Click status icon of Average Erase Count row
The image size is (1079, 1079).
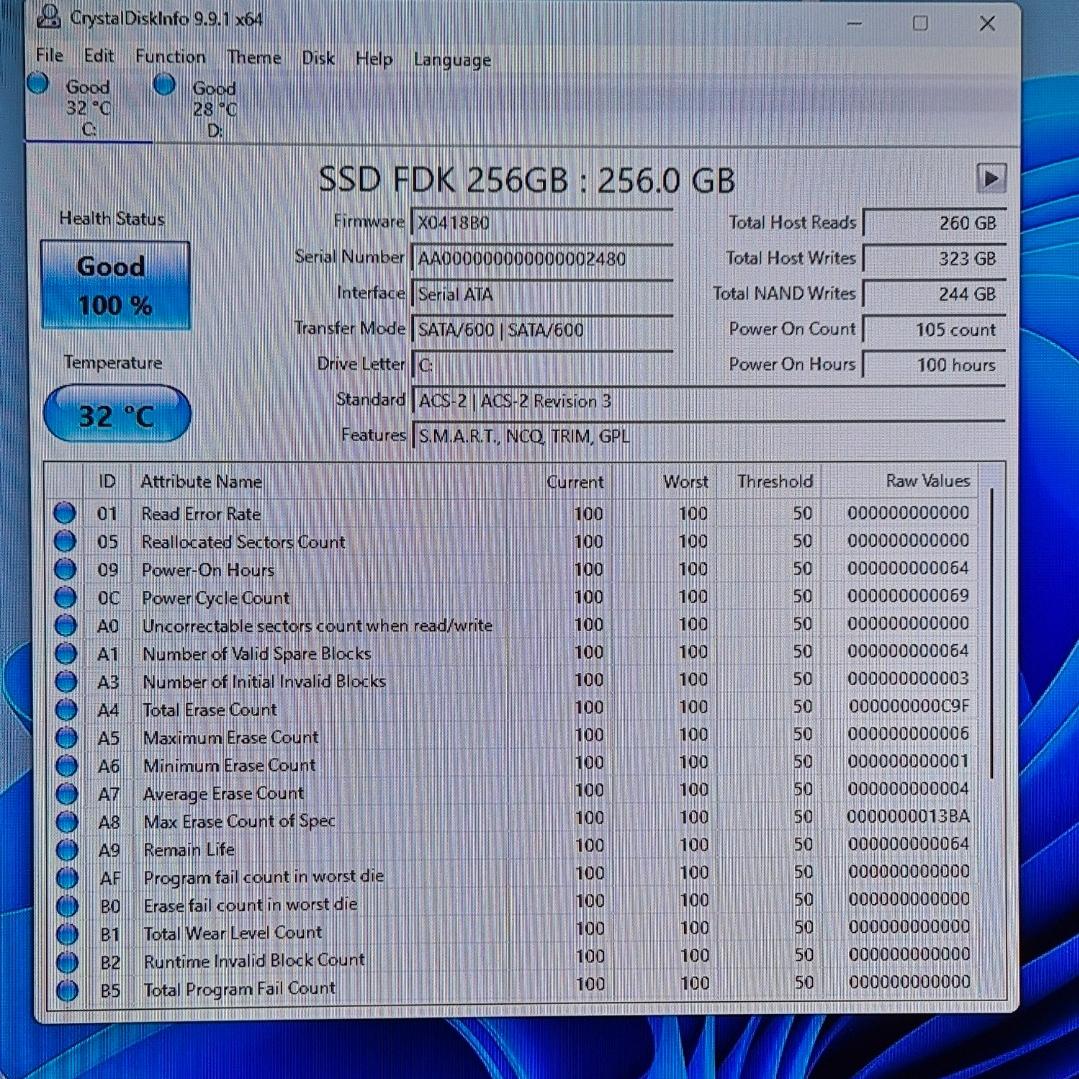pyautogui.click(x=67, y=793)
